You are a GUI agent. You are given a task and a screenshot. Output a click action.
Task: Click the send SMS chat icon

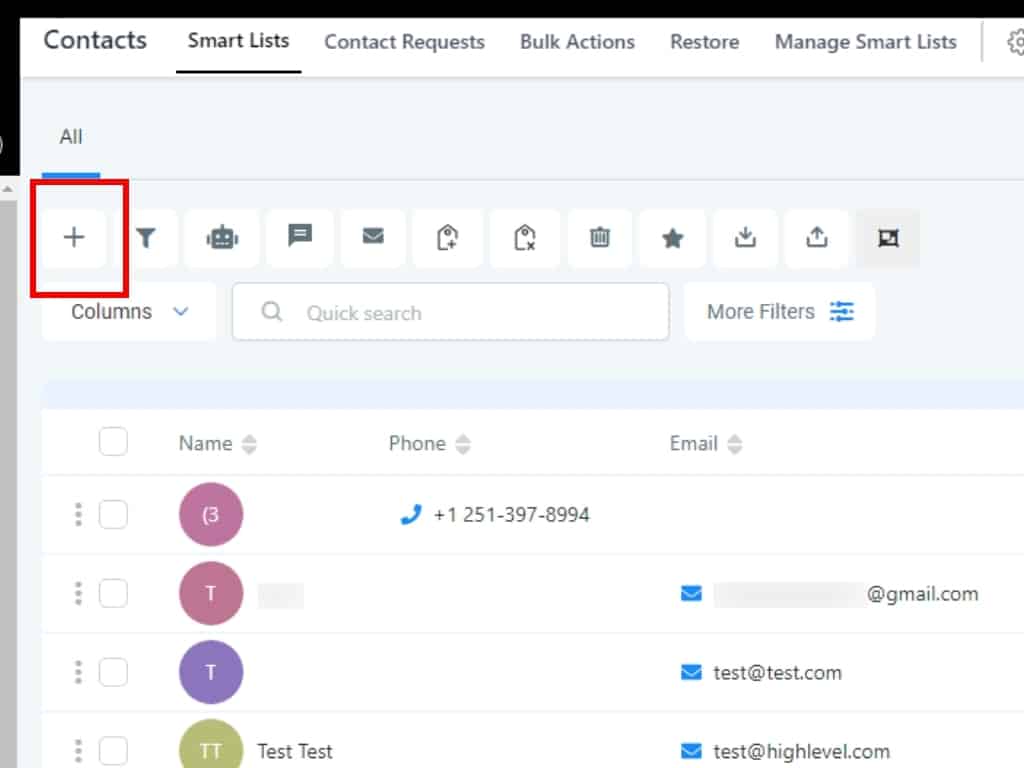point(299,237)
